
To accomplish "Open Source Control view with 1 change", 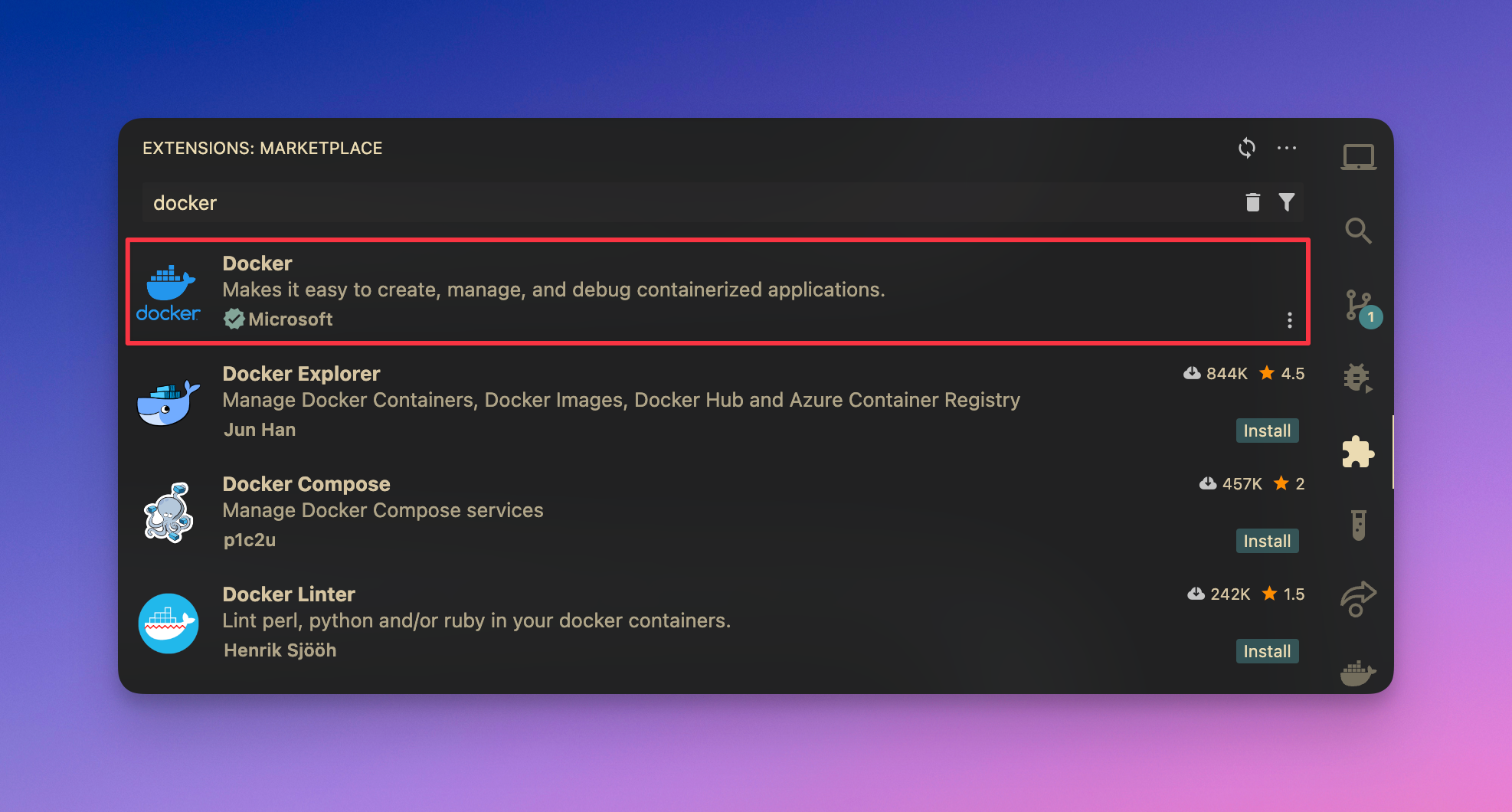I will click(1362, 308).
